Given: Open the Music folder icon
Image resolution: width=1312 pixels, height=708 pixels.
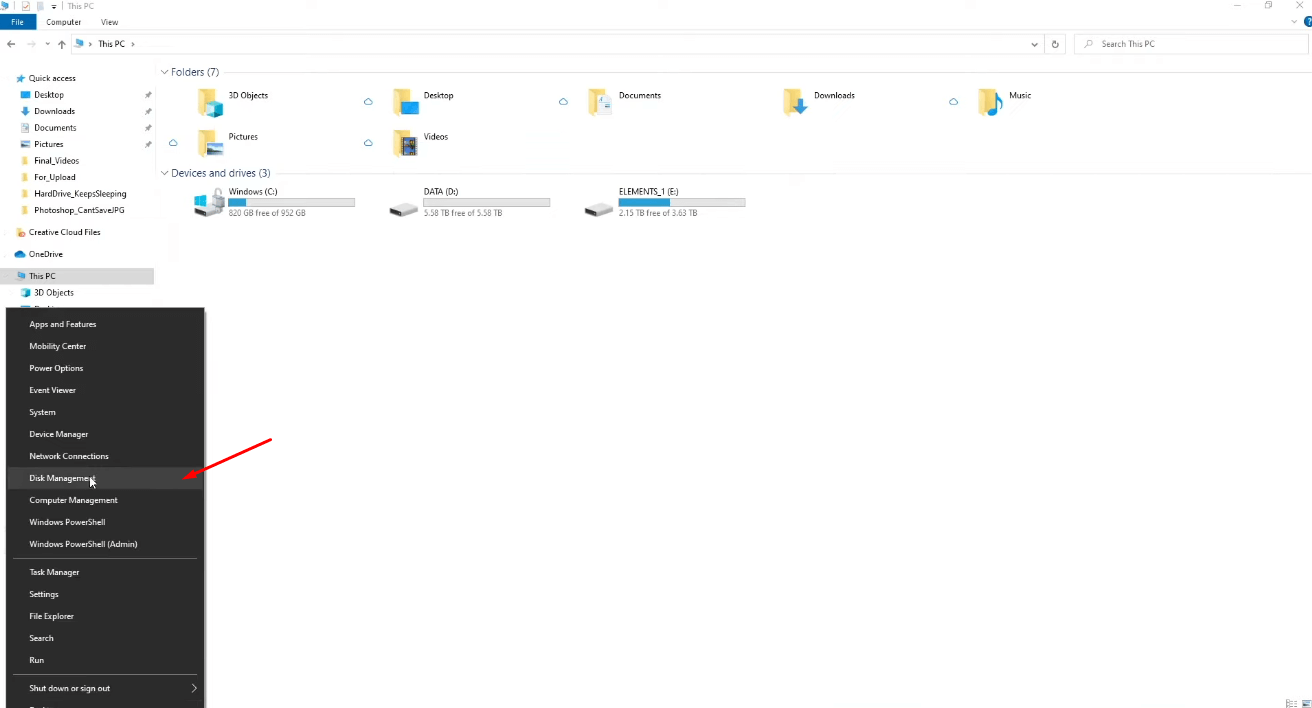Looking at the screenshot, I should 990,102.
